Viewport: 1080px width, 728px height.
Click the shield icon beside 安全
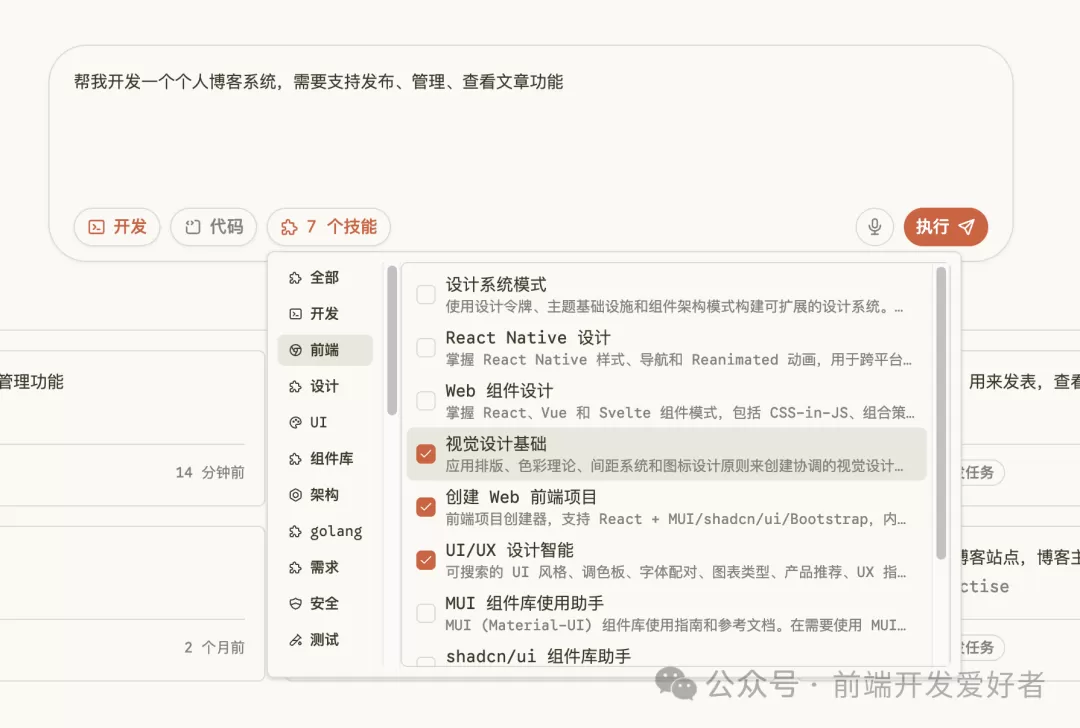point(295,603)
